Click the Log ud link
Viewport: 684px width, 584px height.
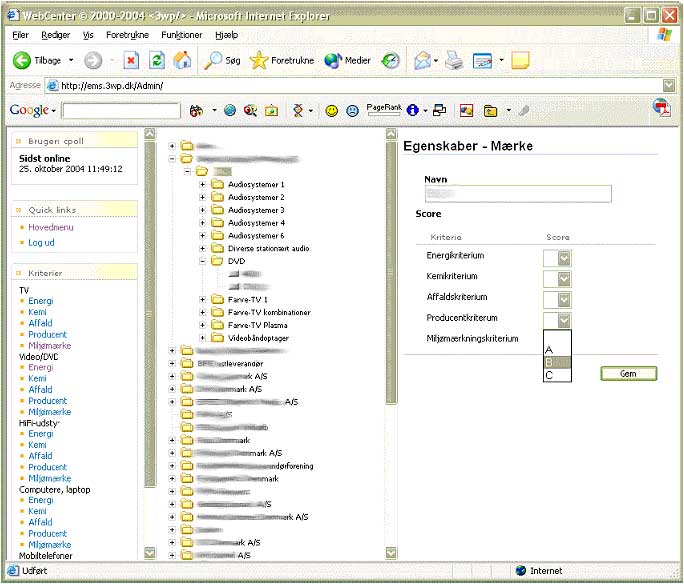pyautogui.click(x=41, y=242)
